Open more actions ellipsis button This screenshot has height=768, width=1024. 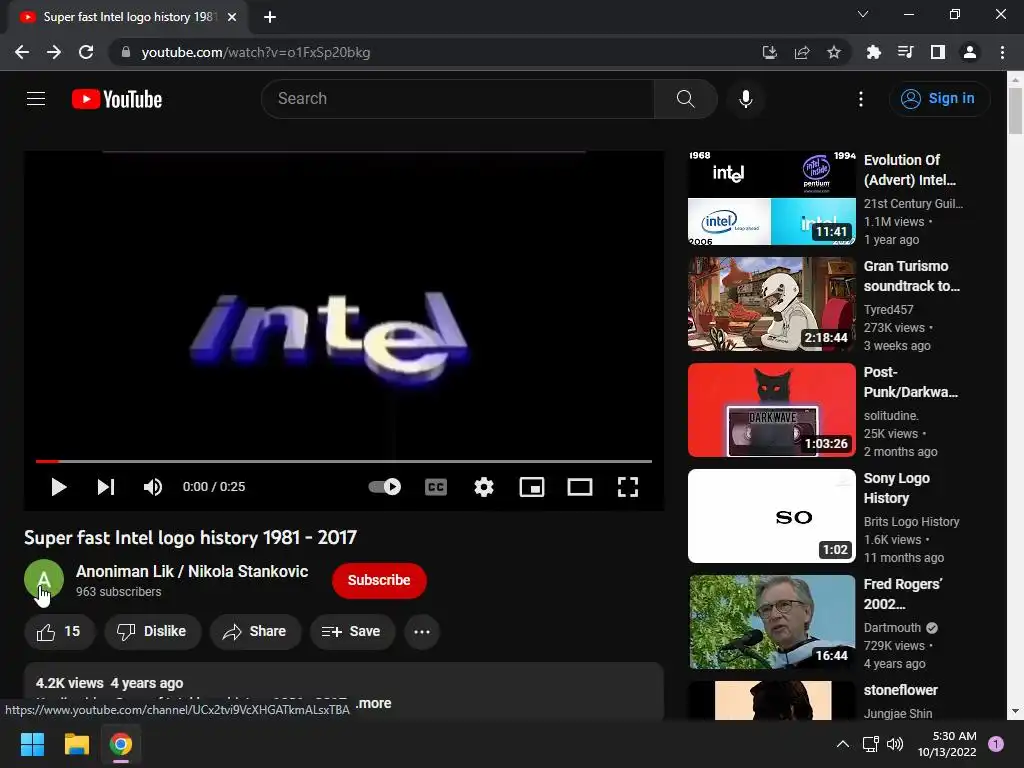(x=422, y=632)
